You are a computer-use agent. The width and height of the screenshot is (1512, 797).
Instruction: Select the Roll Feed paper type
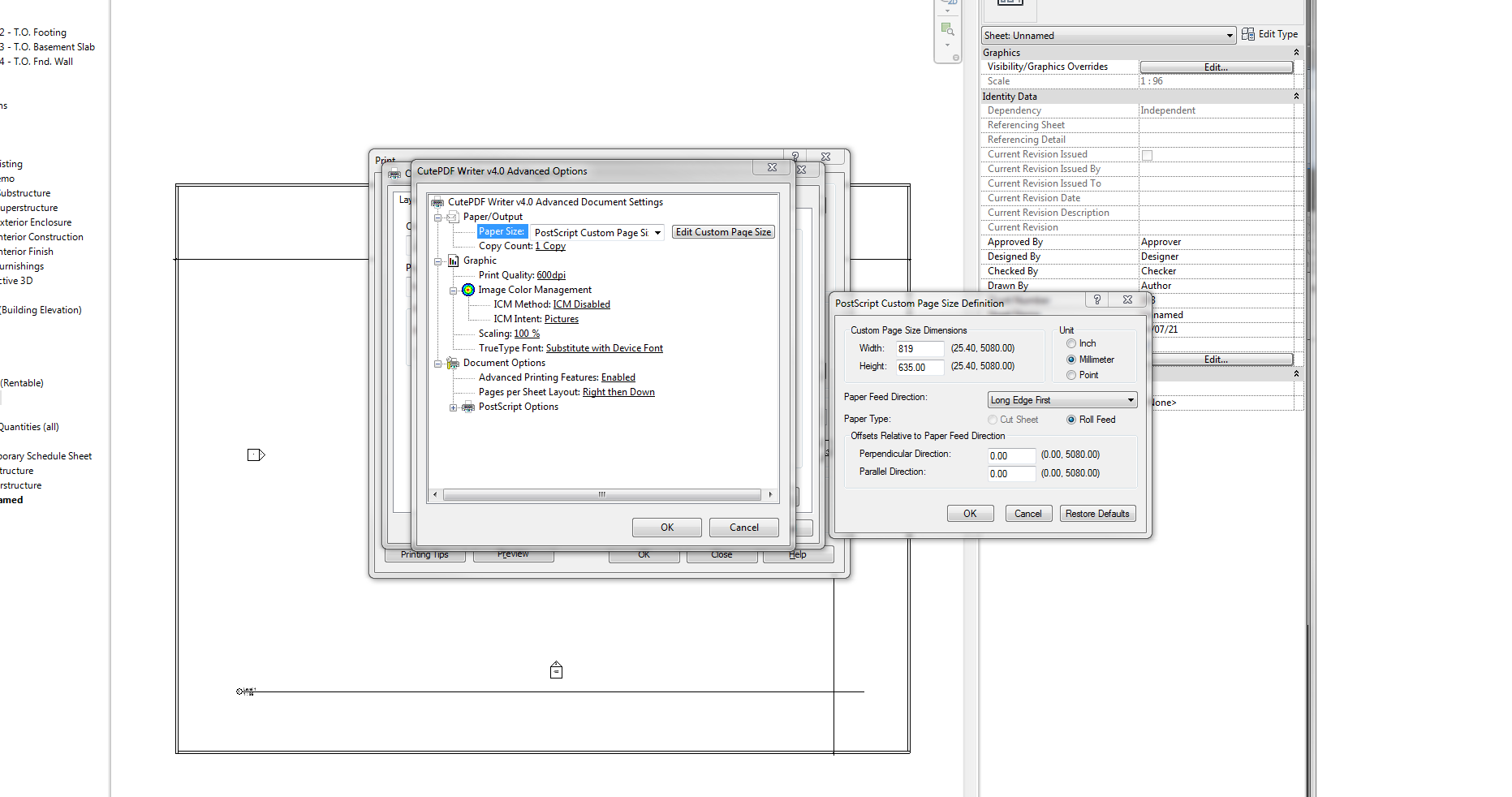pos(1071,420)
